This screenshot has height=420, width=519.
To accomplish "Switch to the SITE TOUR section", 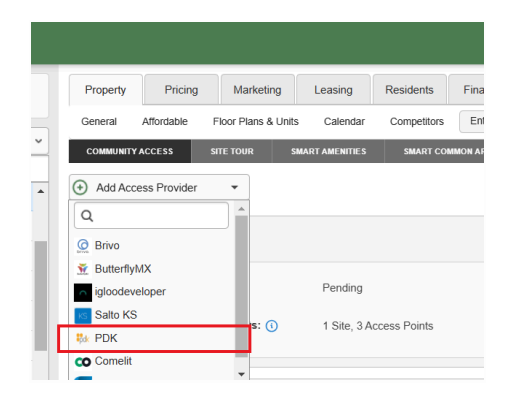I will click(x=232, y=151).
